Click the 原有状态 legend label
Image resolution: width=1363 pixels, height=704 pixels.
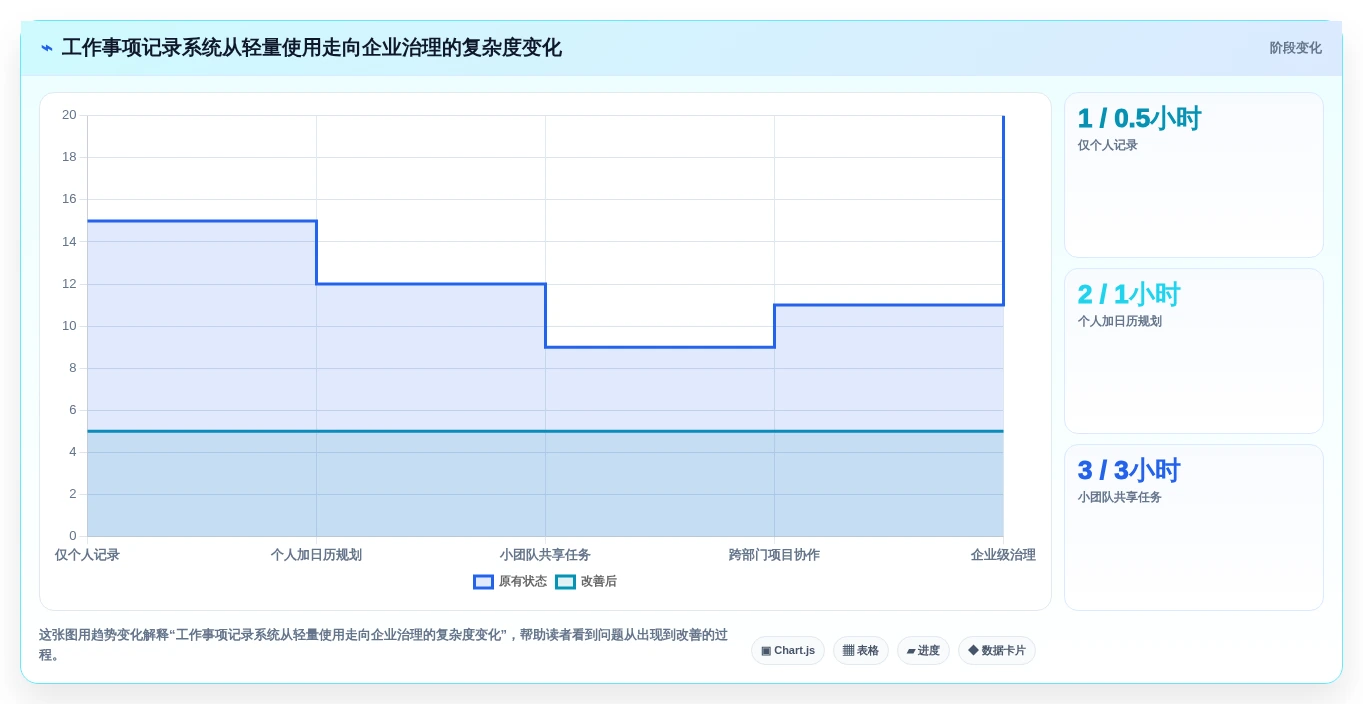(x=523, y=582)
